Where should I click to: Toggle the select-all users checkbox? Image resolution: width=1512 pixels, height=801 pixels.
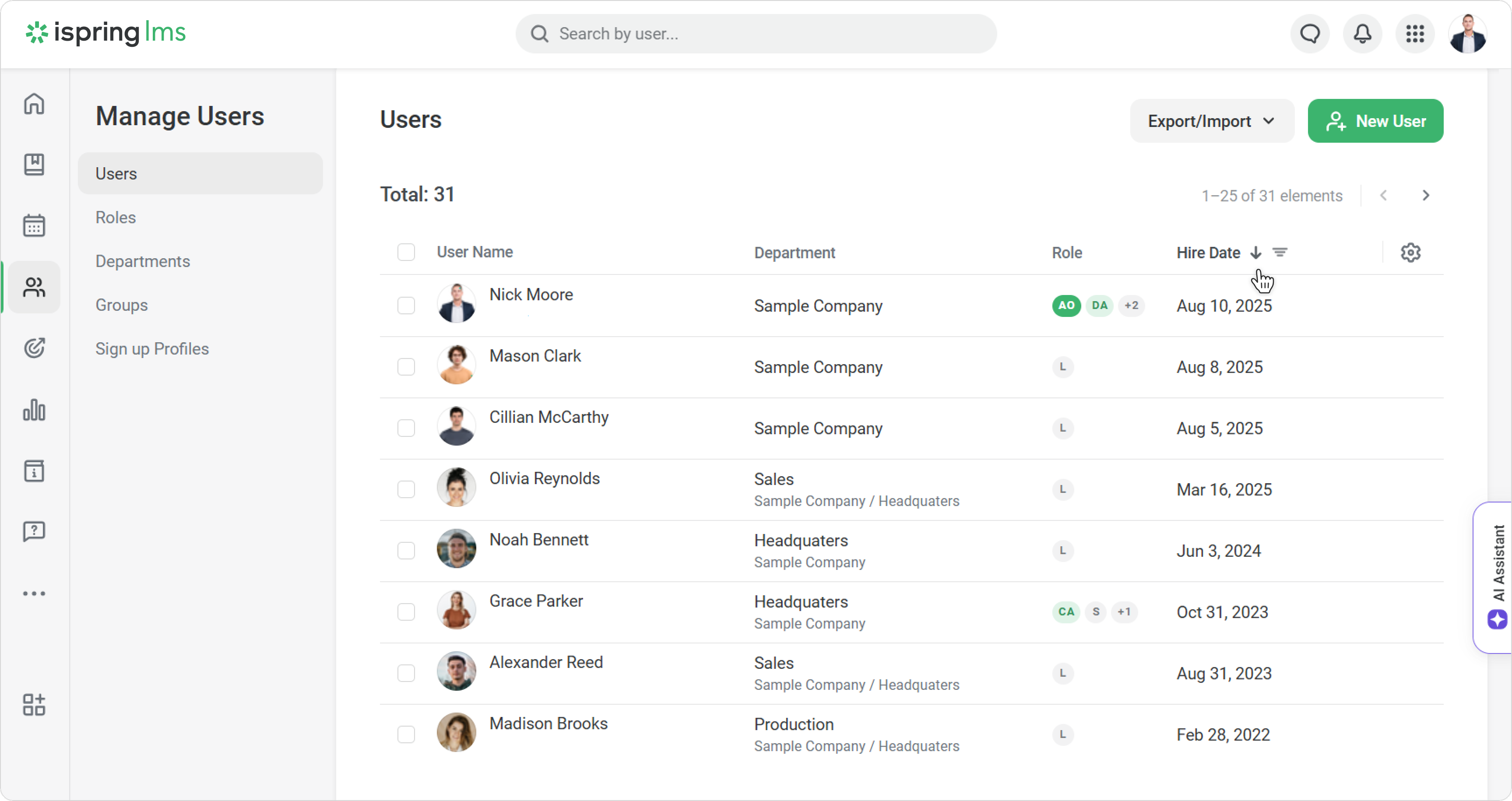(406, 252)
